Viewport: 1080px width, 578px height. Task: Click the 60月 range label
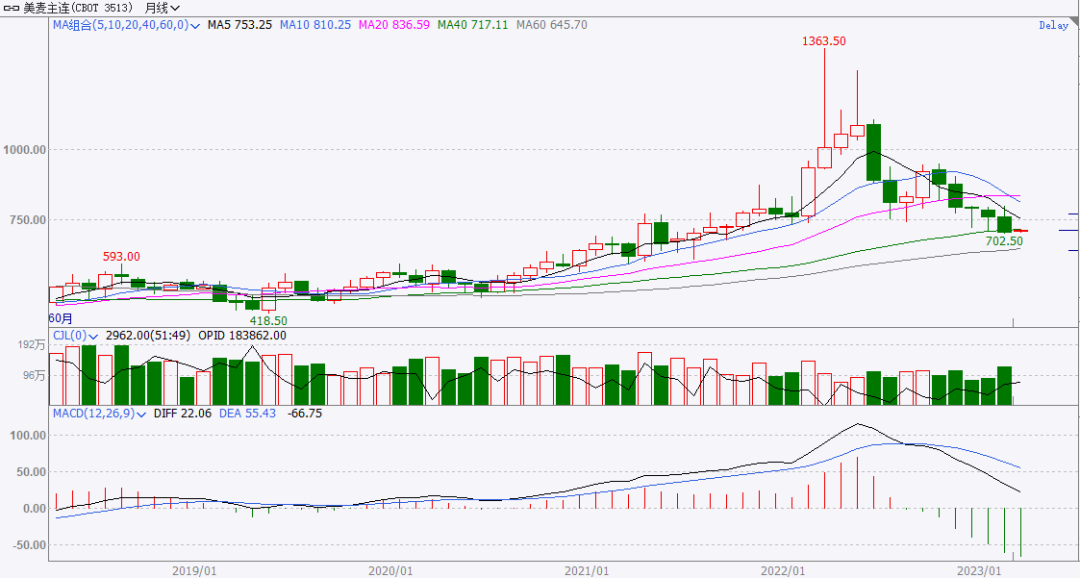pyautogui.click(x=62, y=317)
